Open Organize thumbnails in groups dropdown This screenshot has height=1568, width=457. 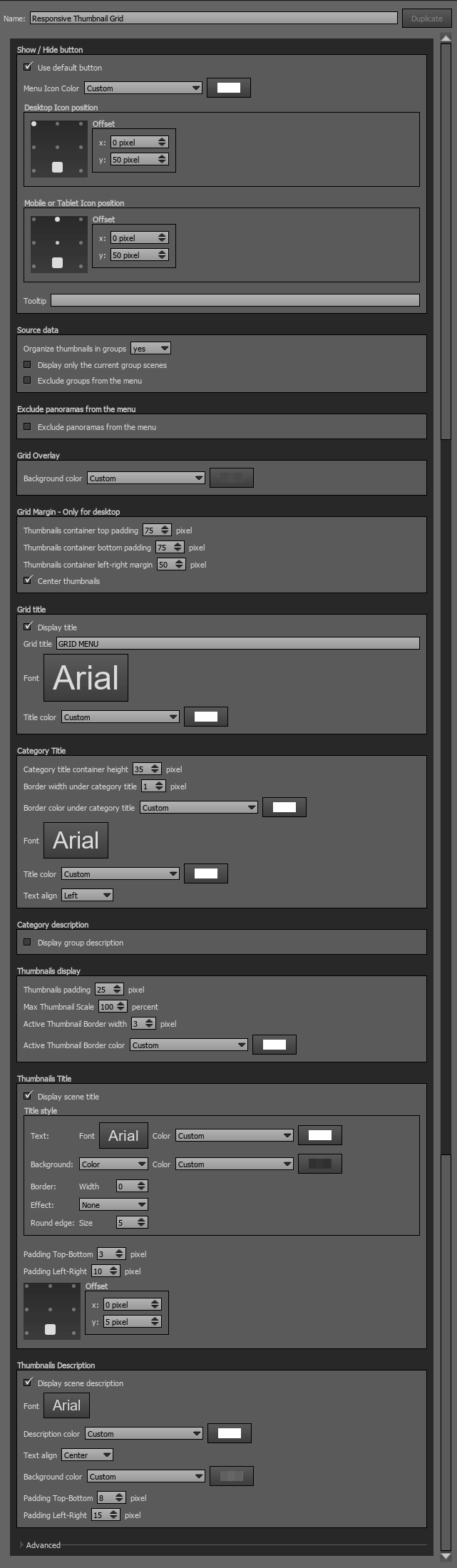150,349
